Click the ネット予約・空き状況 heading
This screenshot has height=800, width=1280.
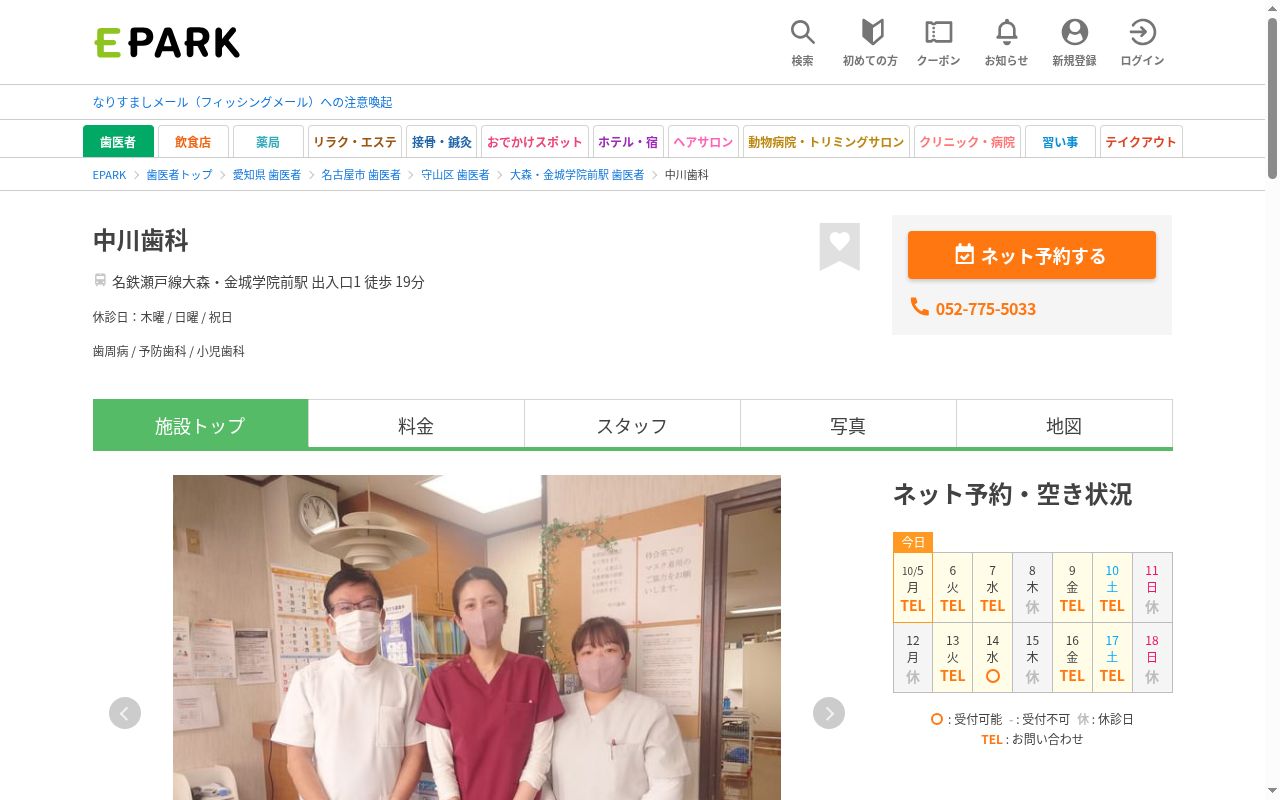1012,494
